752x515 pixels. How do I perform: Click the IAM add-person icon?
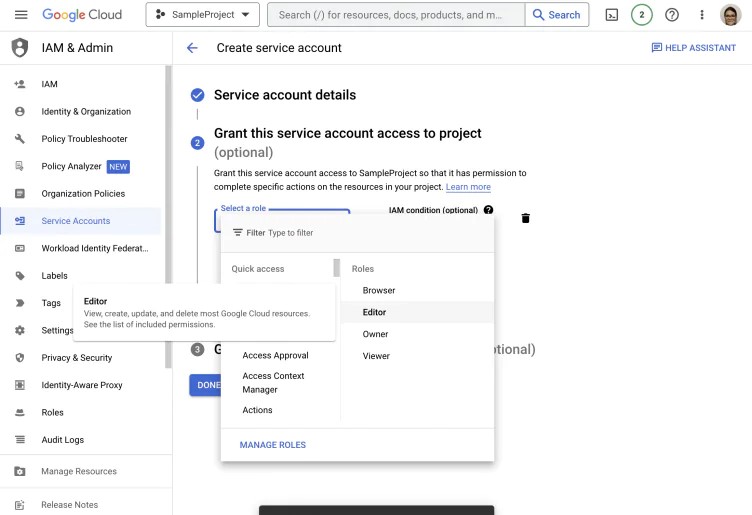point(20,84)
